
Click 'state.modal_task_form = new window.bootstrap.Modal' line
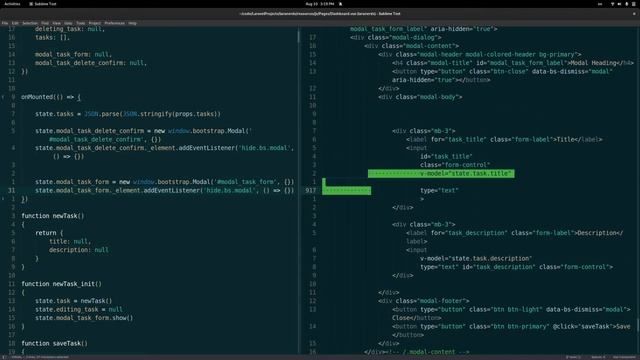pyautogui.click(x=164, y=182)
